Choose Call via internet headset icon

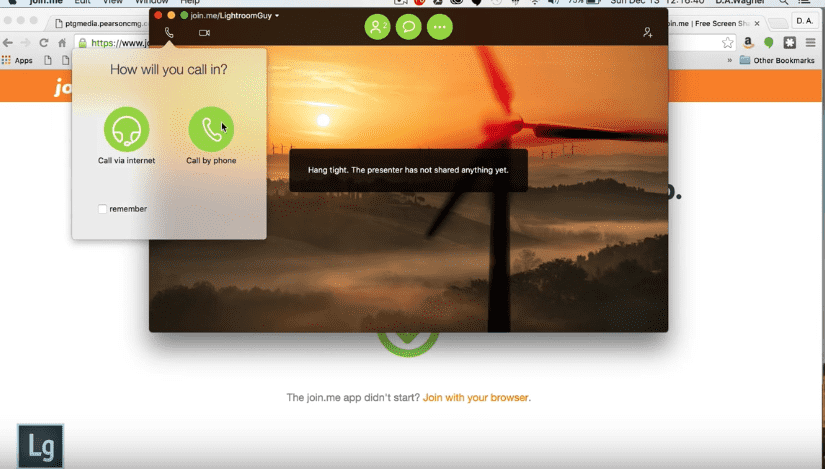coord(126,129)
